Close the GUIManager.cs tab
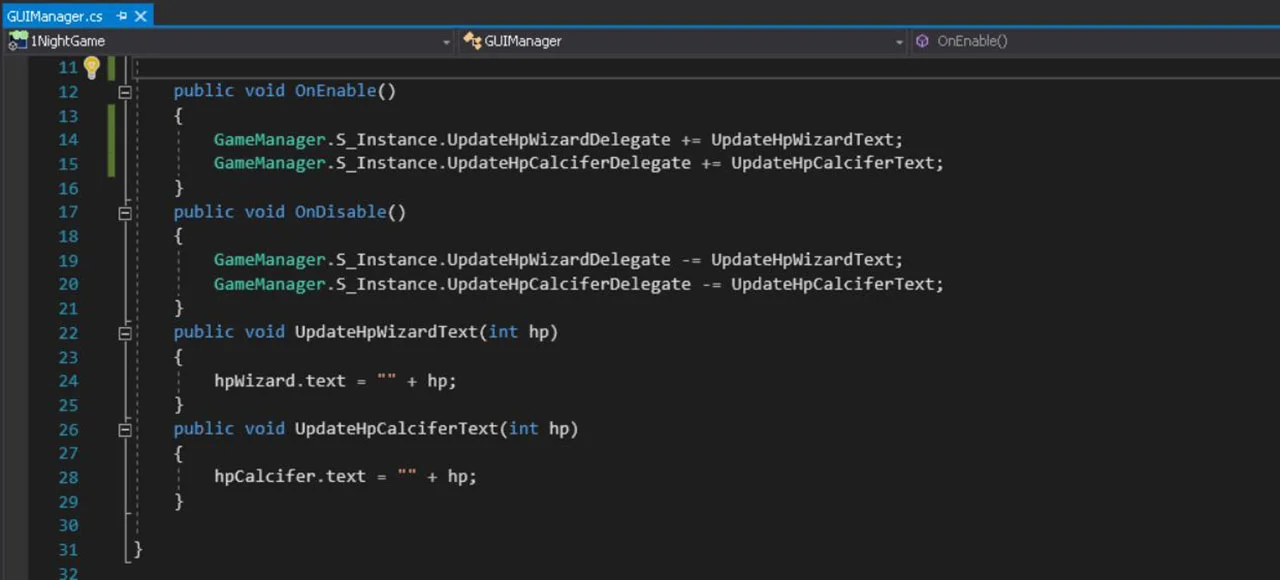Image resolution: width=1280 pixels, height=580 pixels. coord(141,16)
